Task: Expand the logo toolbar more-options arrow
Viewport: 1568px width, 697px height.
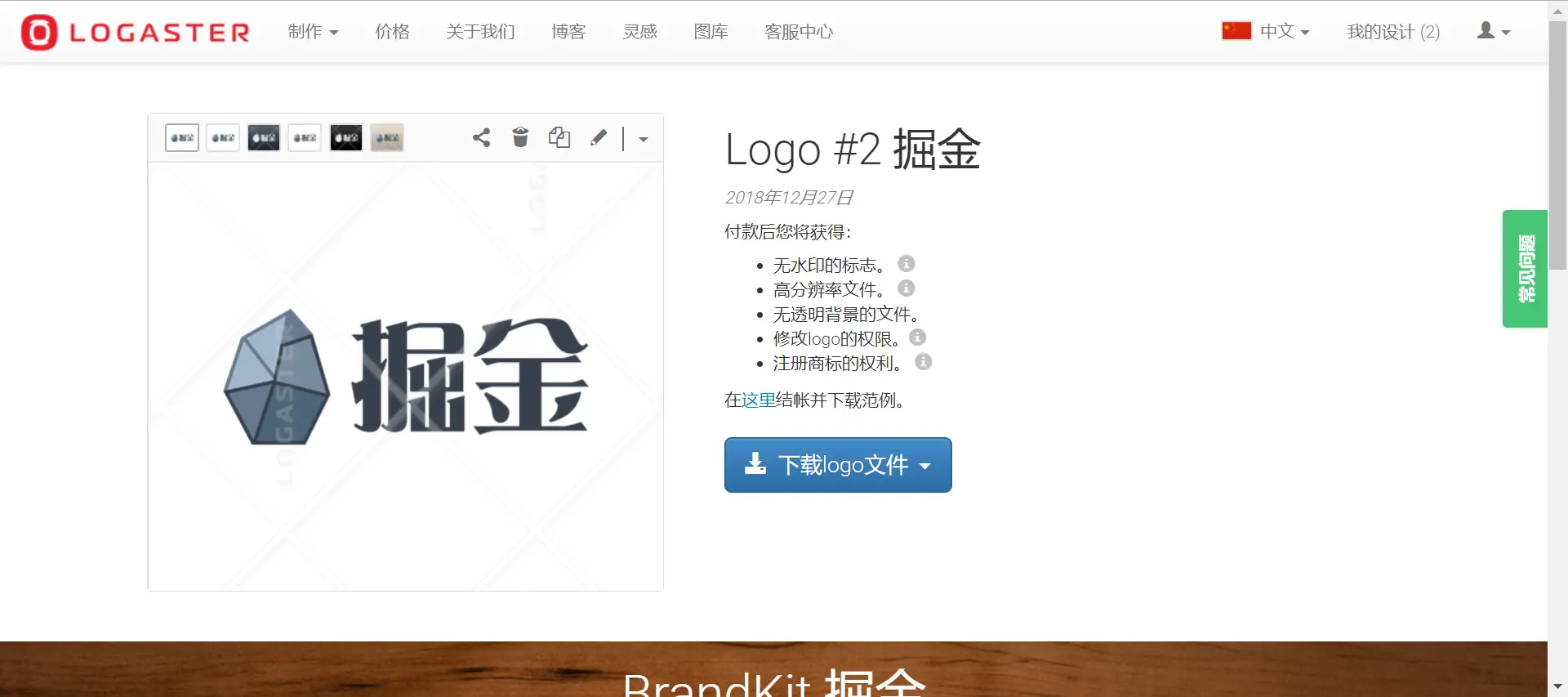Action: (644, 139)
